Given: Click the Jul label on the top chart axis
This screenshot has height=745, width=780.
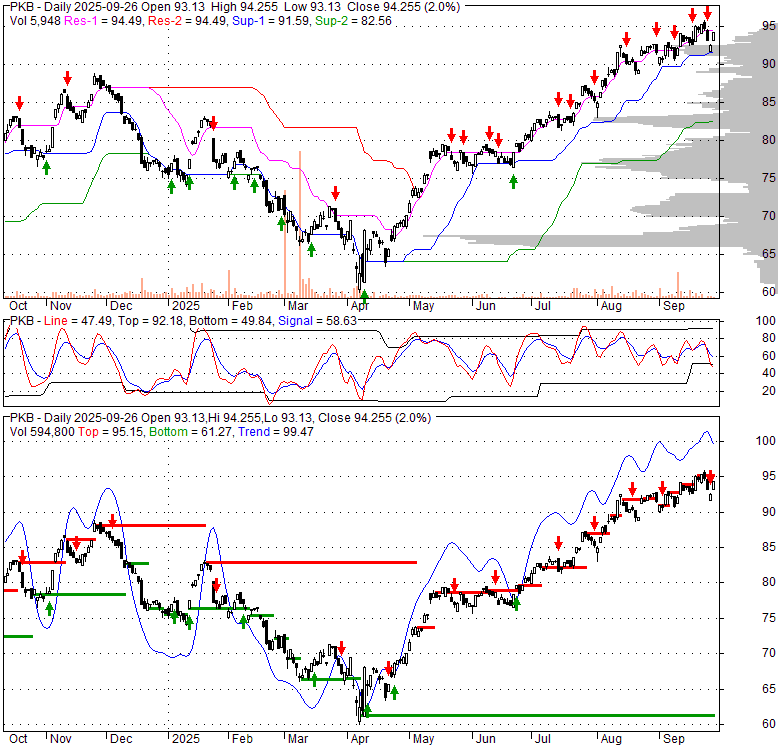Looking at the screenshot, I should point(542,306).
